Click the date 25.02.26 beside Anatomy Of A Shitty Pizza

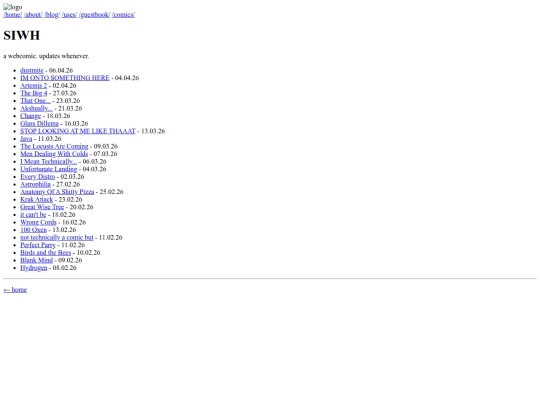pos(112,192)
